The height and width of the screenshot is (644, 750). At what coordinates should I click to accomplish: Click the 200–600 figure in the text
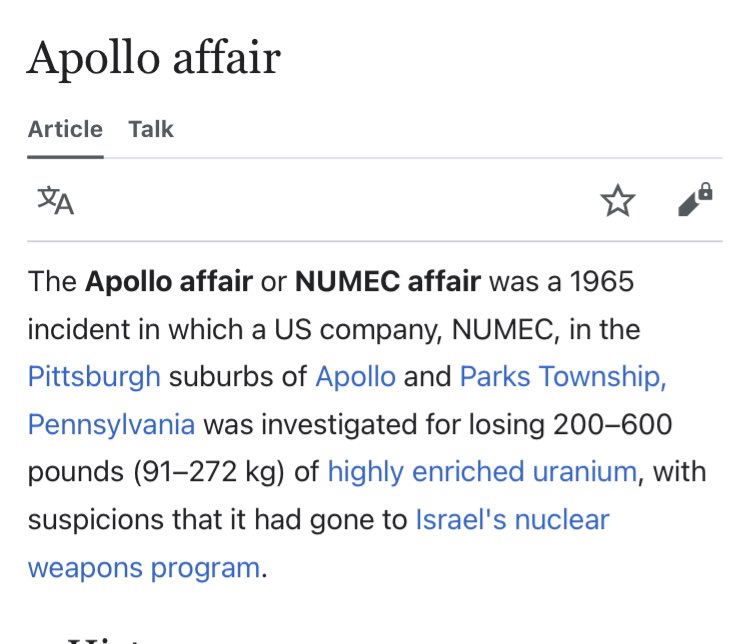[614, 424]
